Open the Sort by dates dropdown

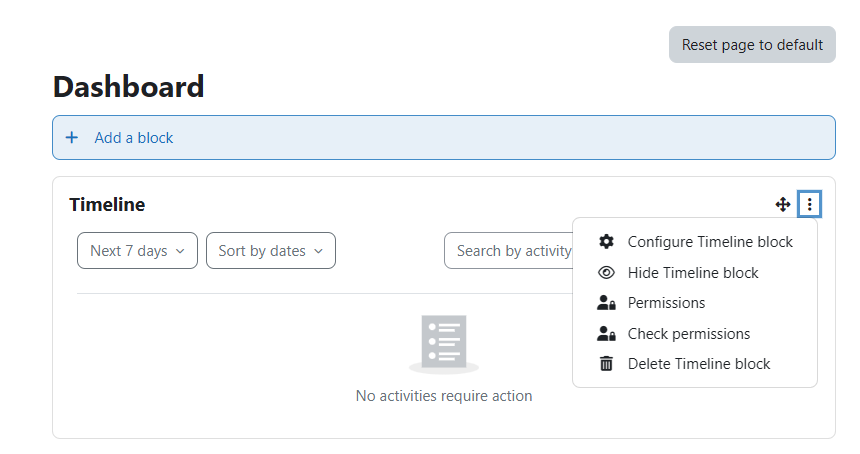pyautogui.click(x=271, y=251)
